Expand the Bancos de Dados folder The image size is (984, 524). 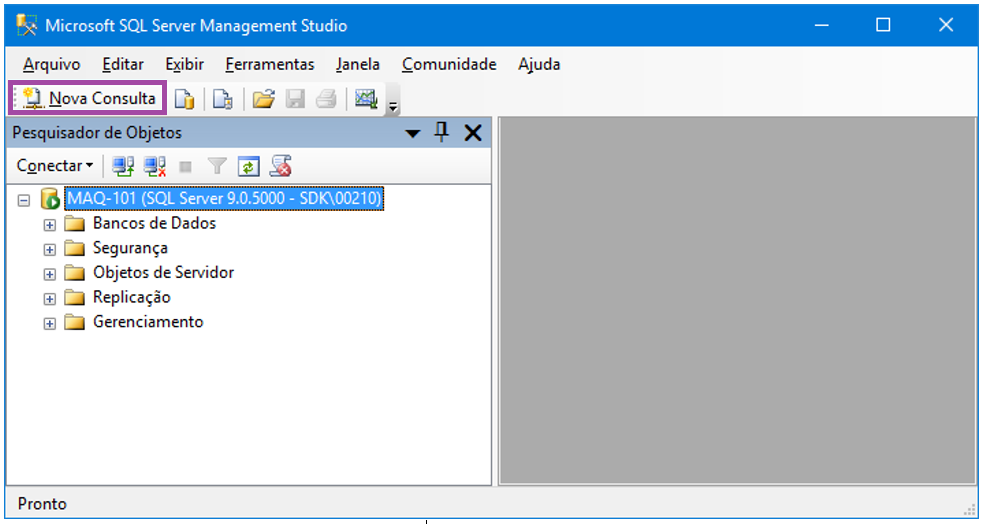click(50, 224)
